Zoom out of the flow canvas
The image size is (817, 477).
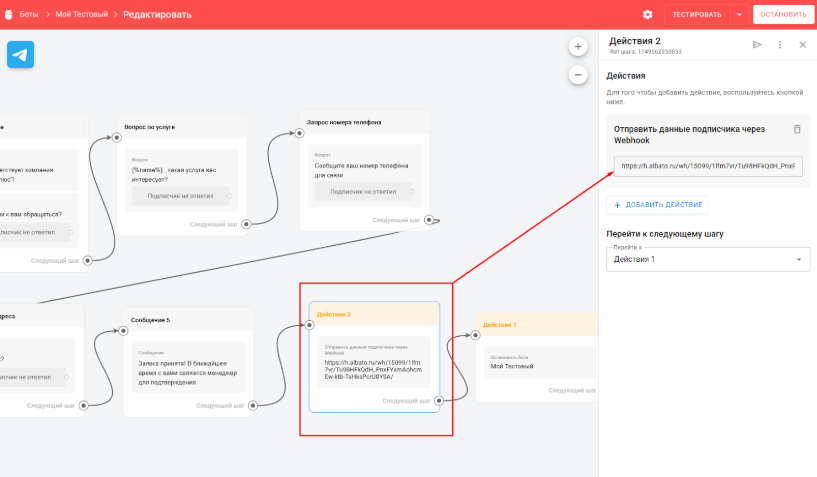(578, 74)
